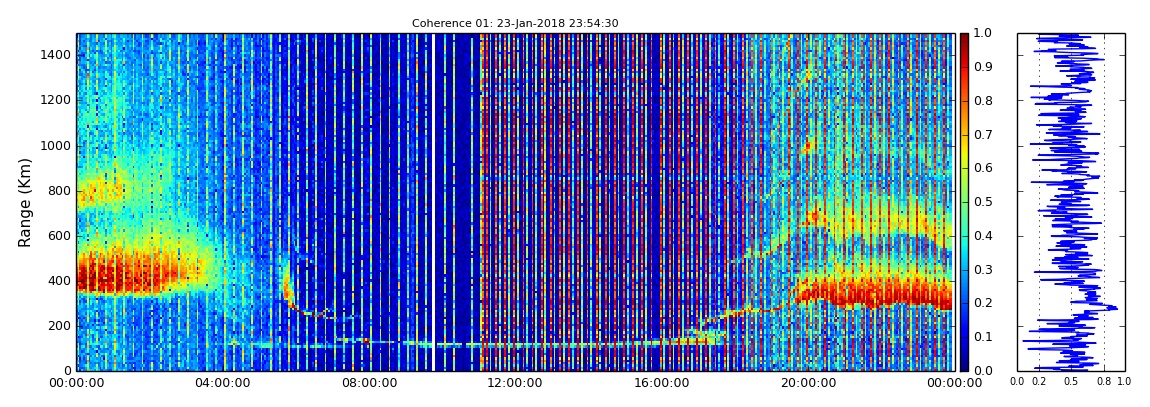Click the 0.5 colorbar tick label
The width and height of the screenshot is (1150, 407).
coord(983,202)
